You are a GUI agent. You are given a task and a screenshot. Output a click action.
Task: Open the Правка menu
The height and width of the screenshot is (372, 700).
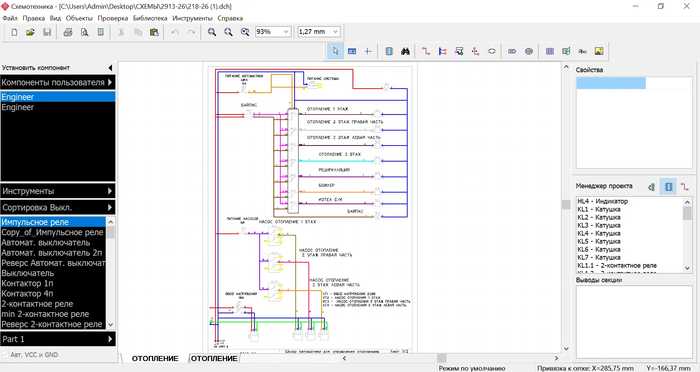tap(33, 18)
